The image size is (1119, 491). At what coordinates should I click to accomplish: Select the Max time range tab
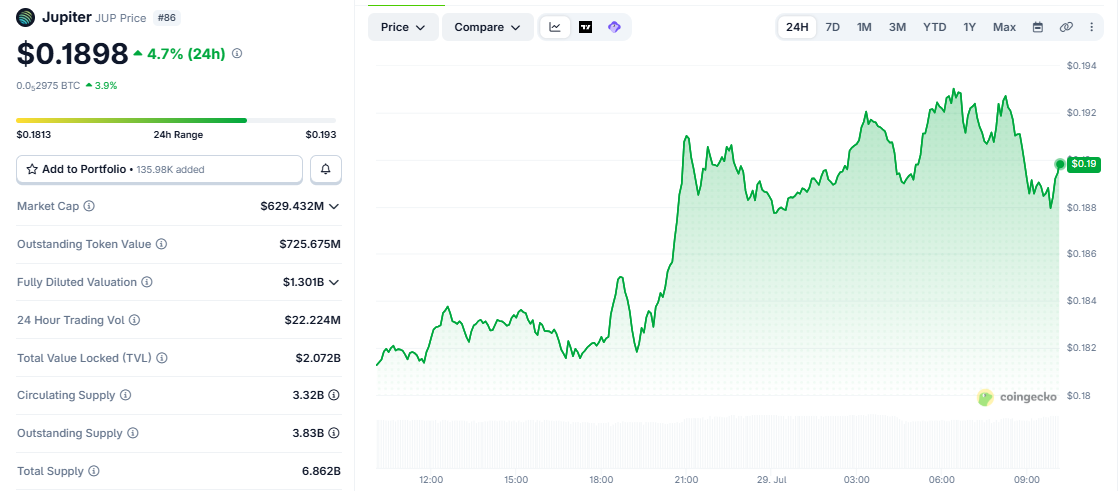(1004, 27)
